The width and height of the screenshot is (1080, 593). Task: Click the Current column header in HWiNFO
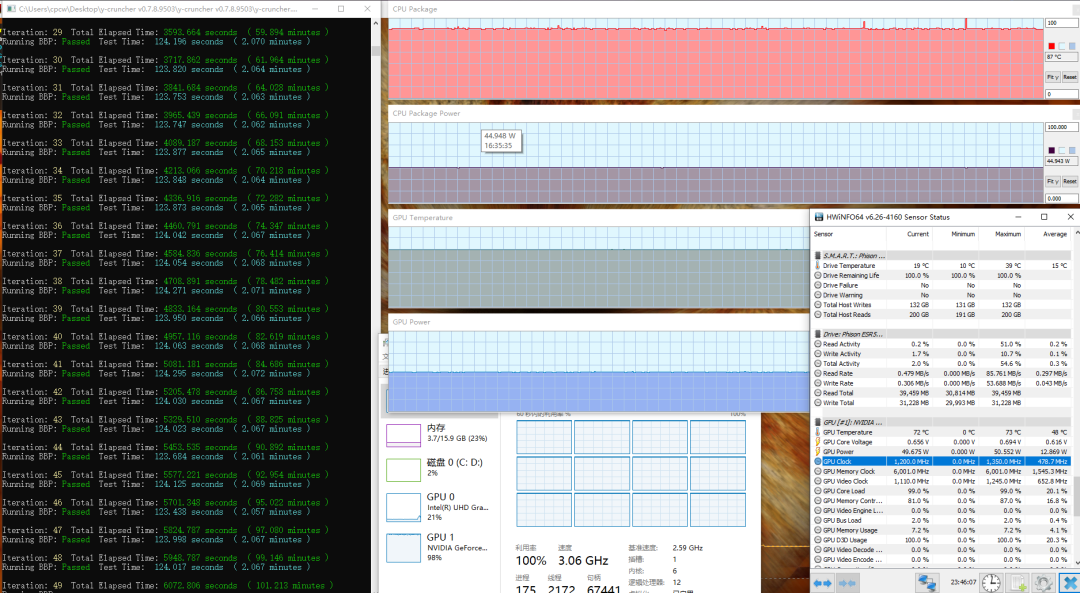click(908, 234)
